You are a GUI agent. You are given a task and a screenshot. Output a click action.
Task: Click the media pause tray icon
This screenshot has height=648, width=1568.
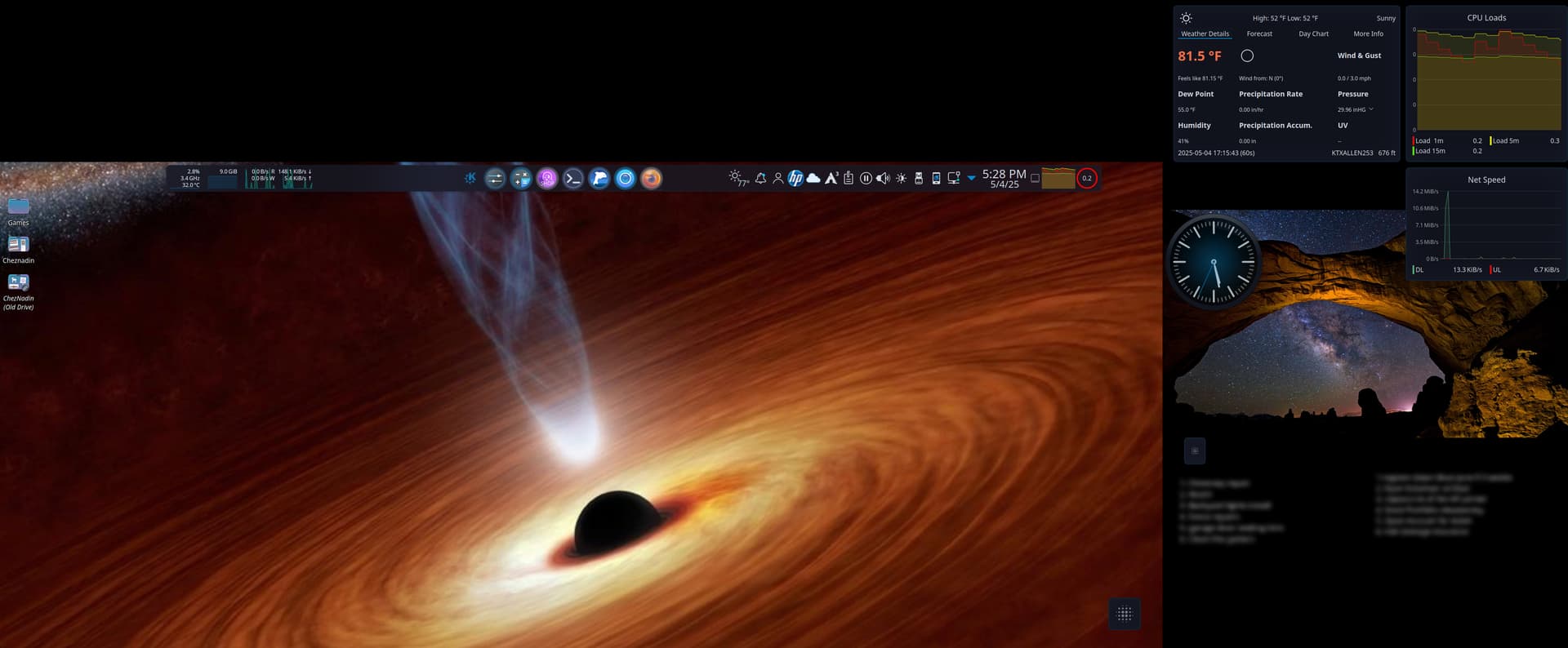pyautogui.click(x=866, y=178)
